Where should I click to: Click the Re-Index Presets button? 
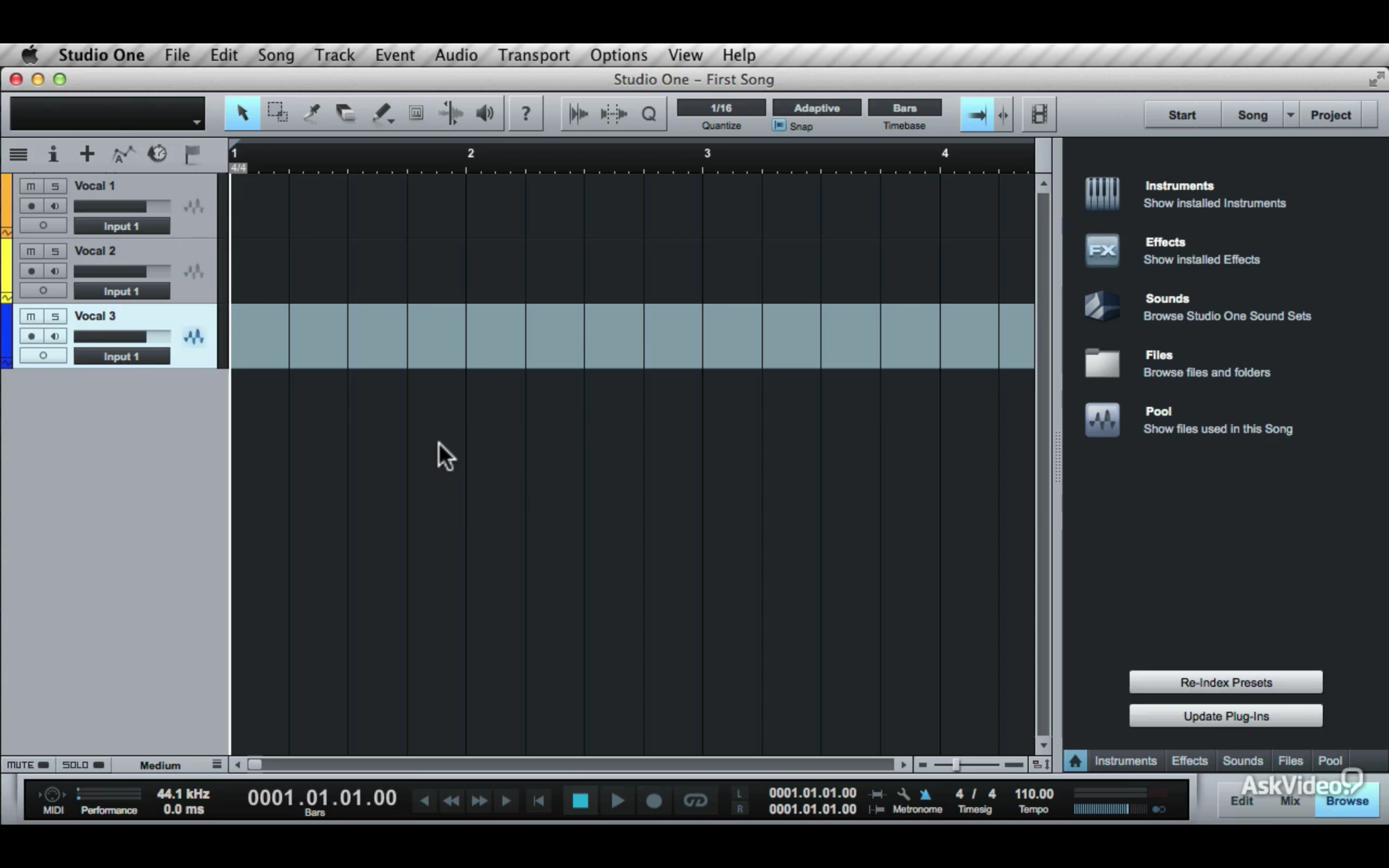[1225, 682]
